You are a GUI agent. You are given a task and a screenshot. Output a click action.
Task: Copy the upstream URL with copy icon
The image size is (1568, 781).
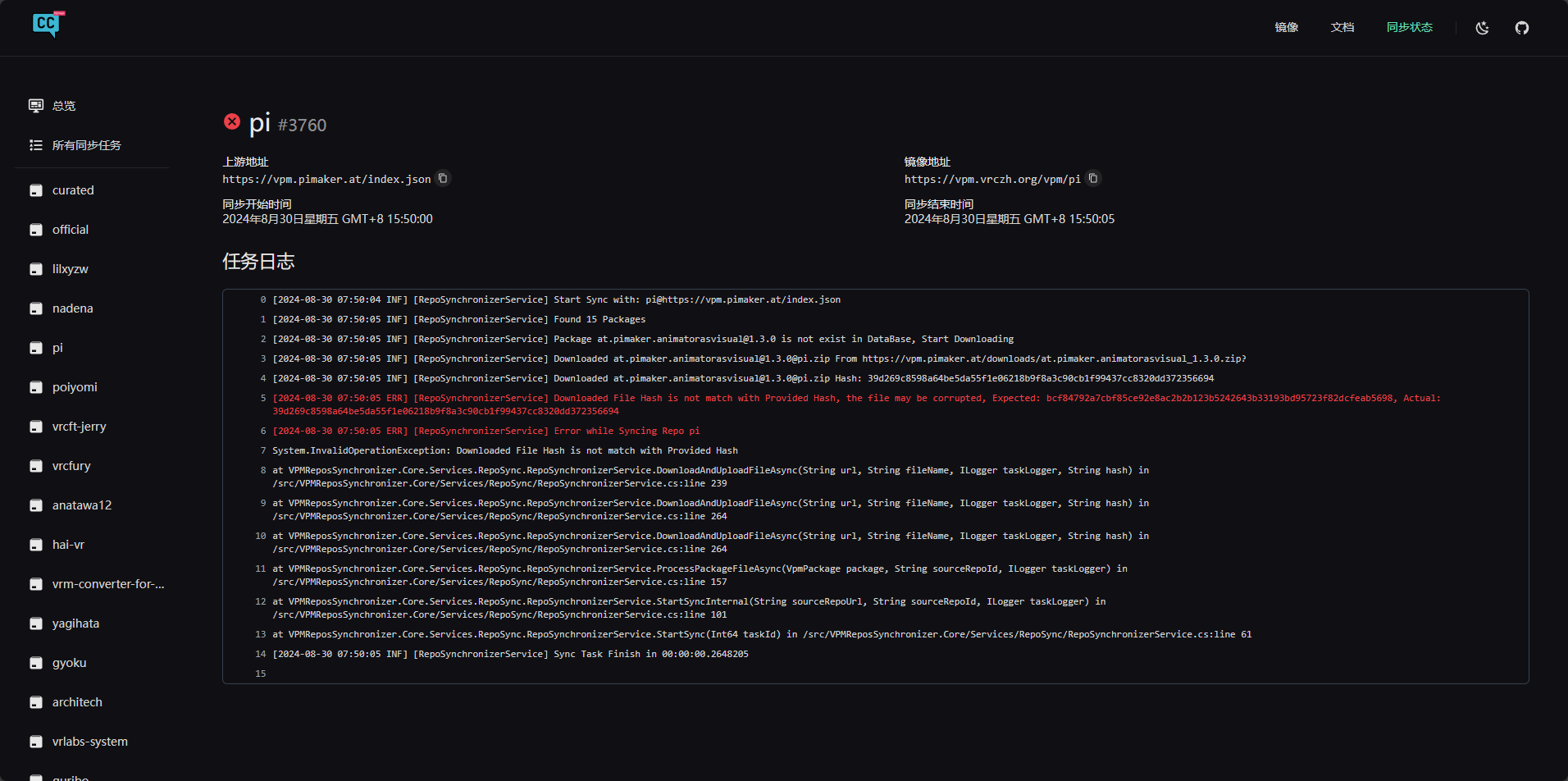[443, 178]
